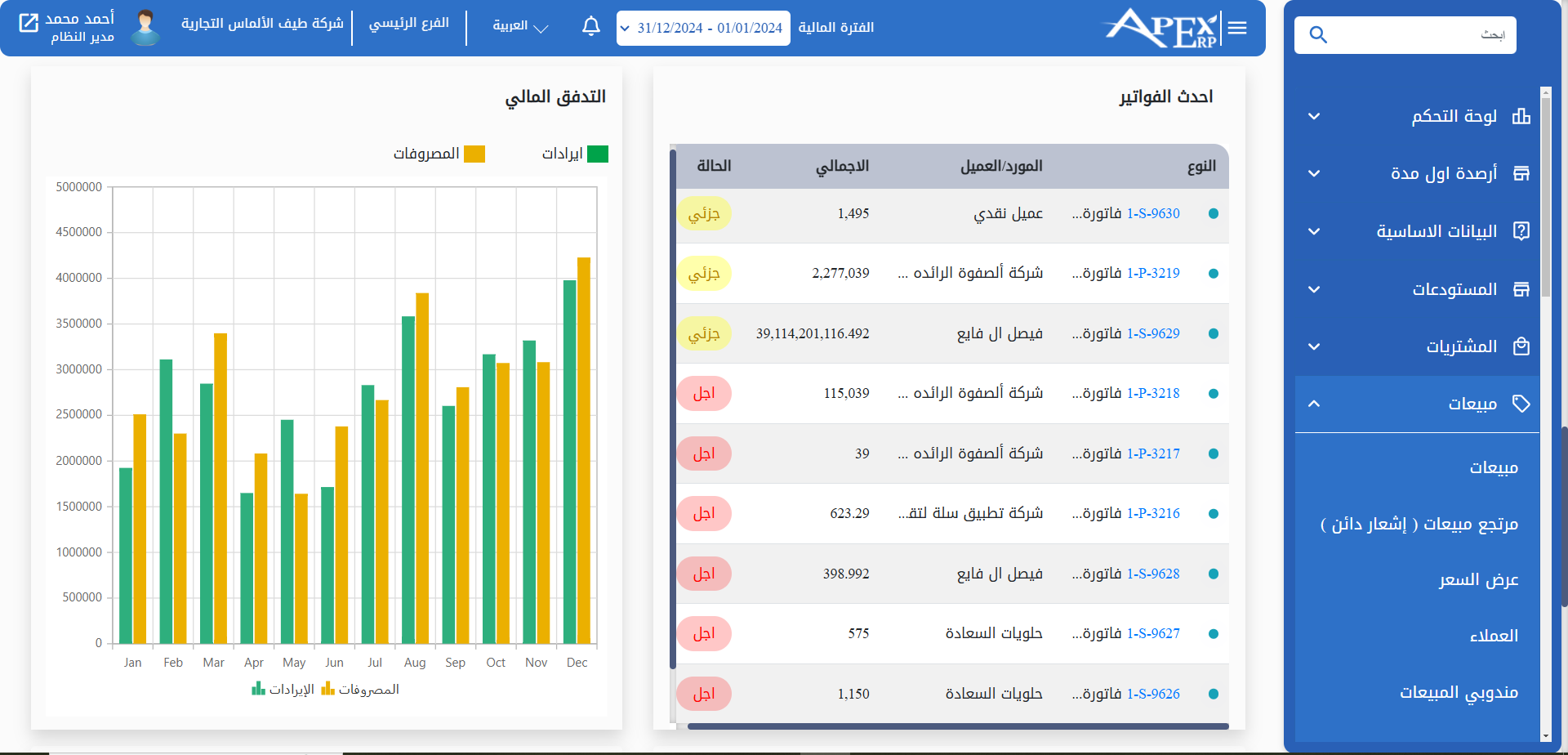The image size is (1568, 755).
Task: Select the مبيعات tag icon in sidebar
Action: pos(1521,403)
